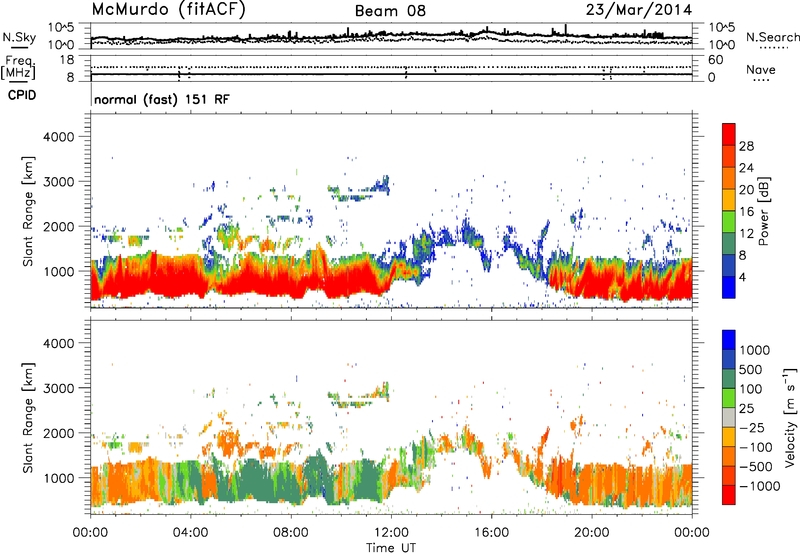
Task: Click the date '23/Mar/2014'
Action: click(639, 9)
